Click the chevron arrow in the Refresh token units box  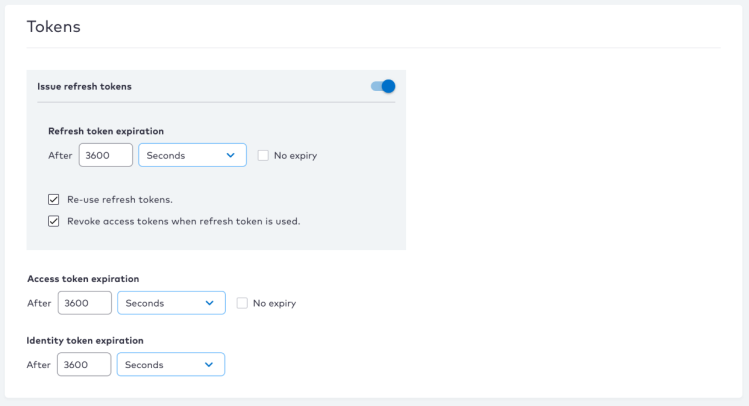[x=231, y=155]
